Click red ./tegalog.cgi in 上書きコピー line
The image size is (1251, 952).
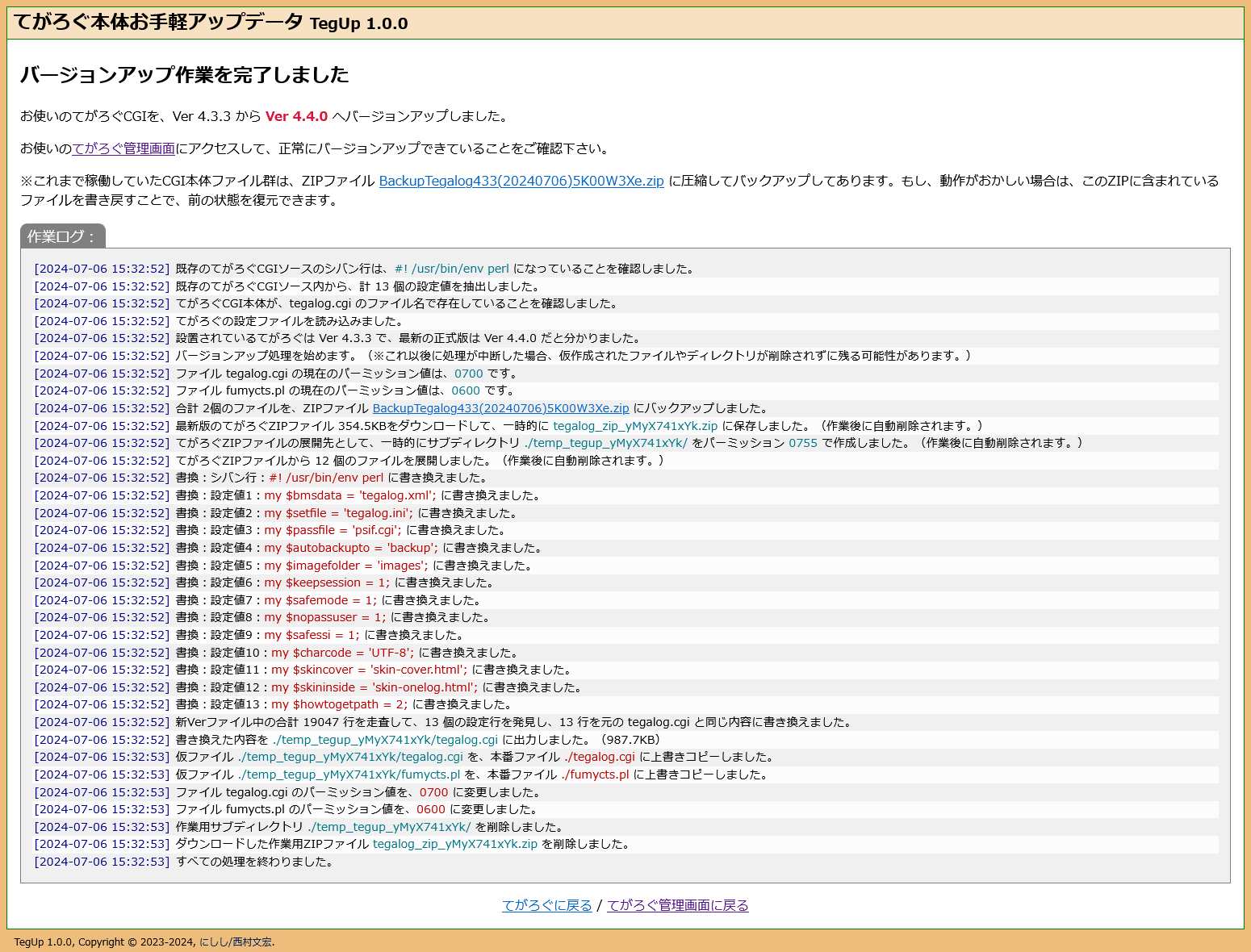click(600, 757)
